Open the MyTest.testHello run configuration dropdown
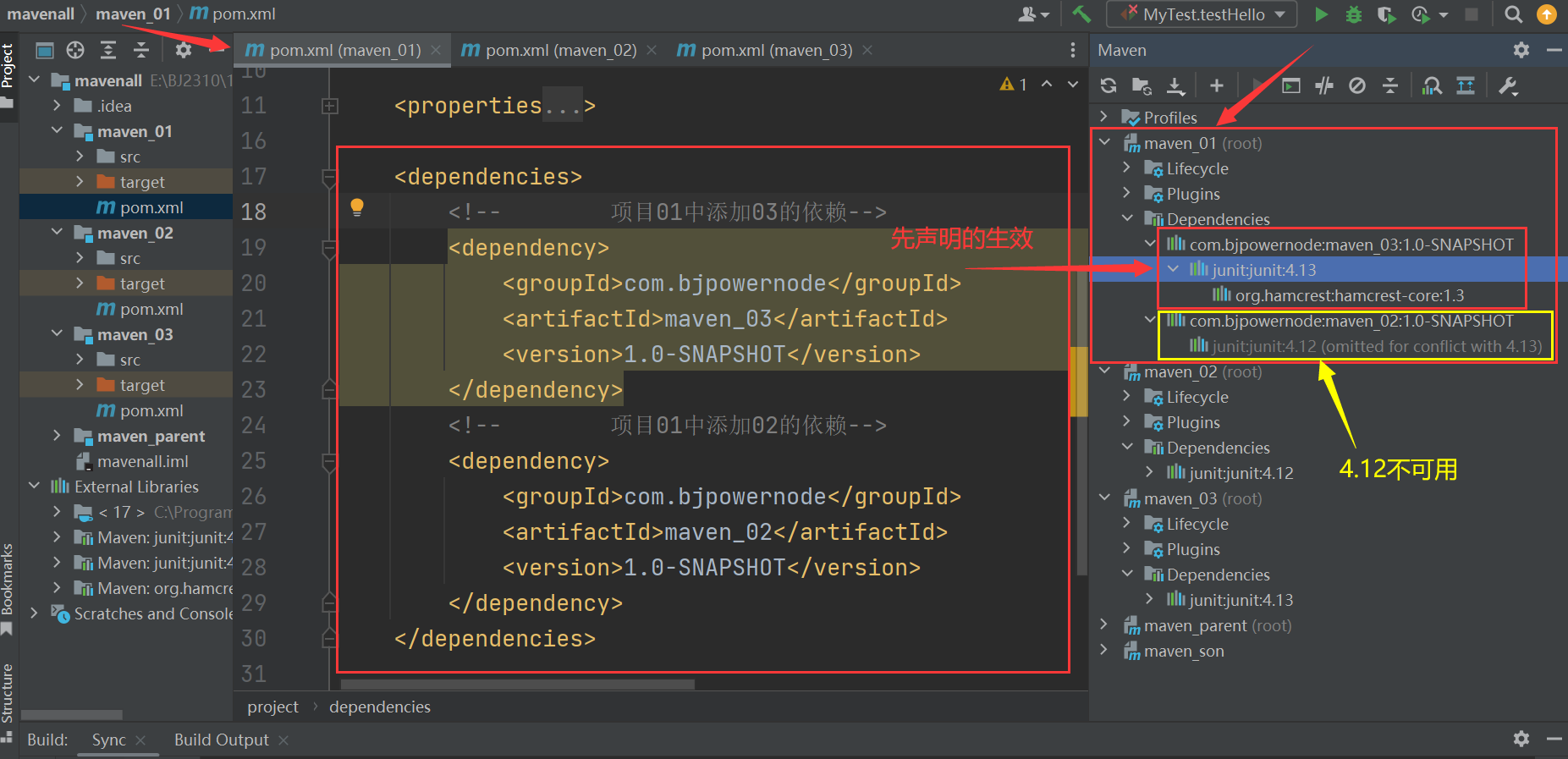The height and width of the screenshot is (759, 1568). point(1202,14)
